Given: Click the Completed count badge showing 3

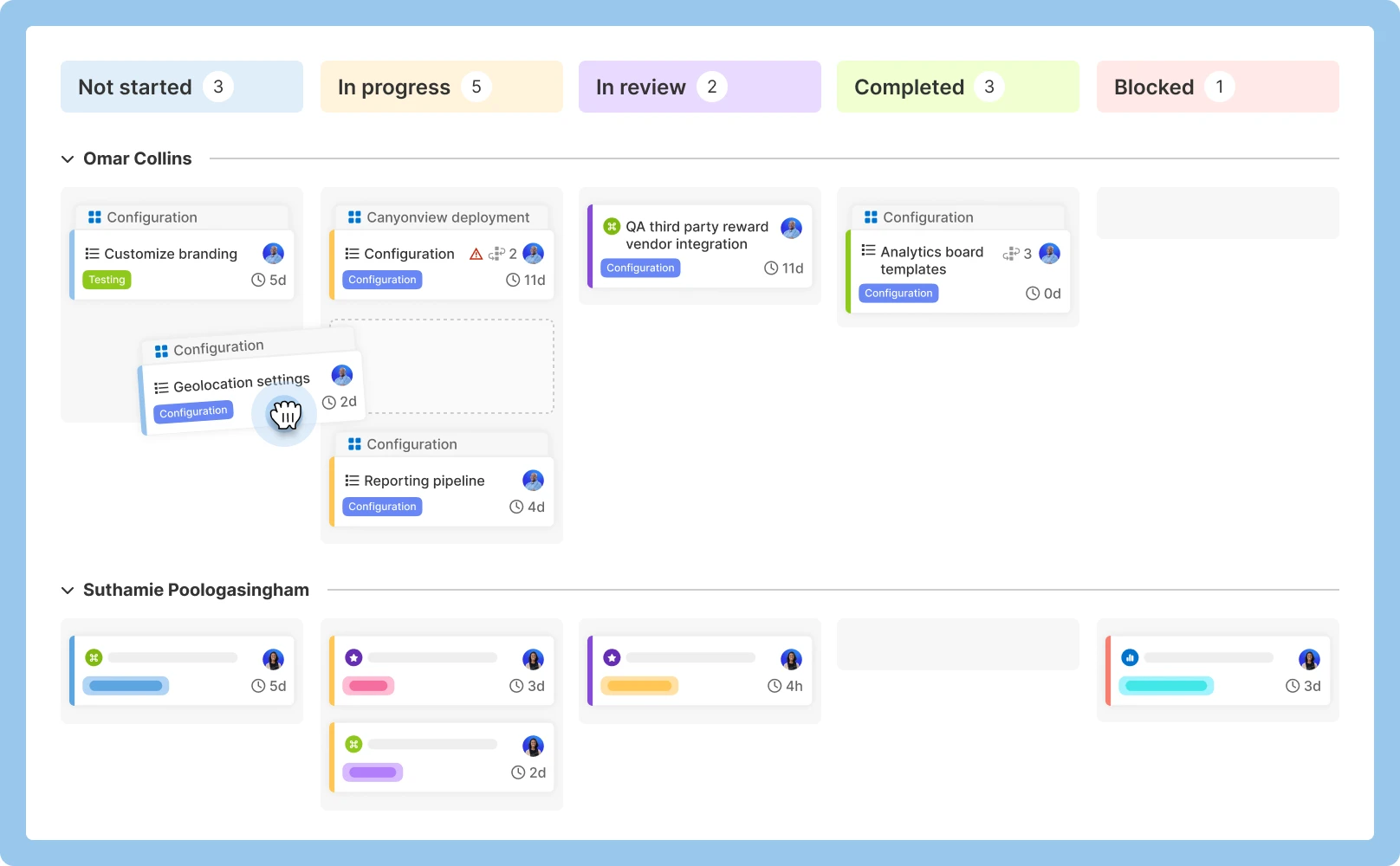Looking at the screenshot, I should click(x=988, y=87).
